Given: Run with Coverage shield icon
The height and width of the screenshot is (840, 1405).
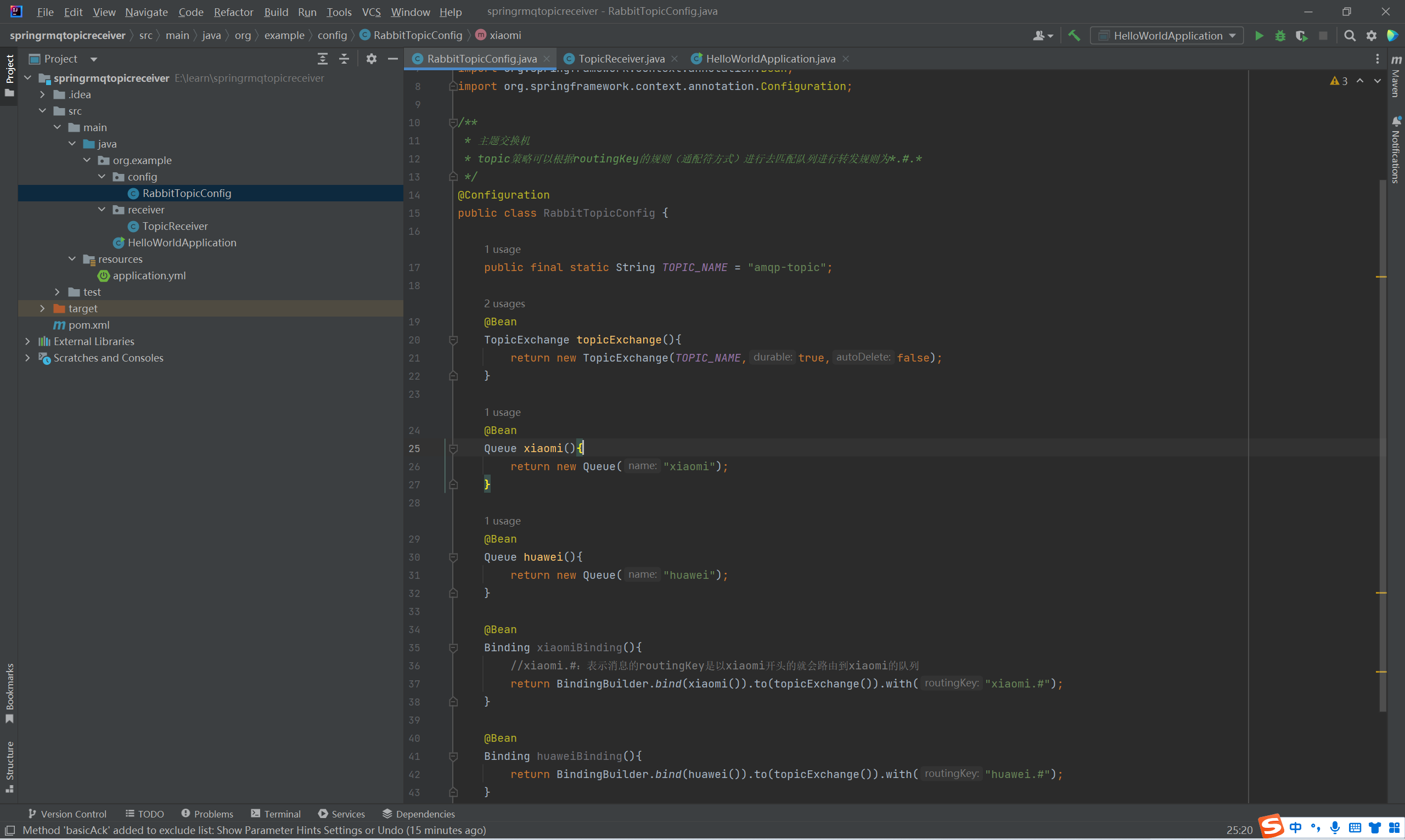Looking at the screenshot, I should (1301, 36).
